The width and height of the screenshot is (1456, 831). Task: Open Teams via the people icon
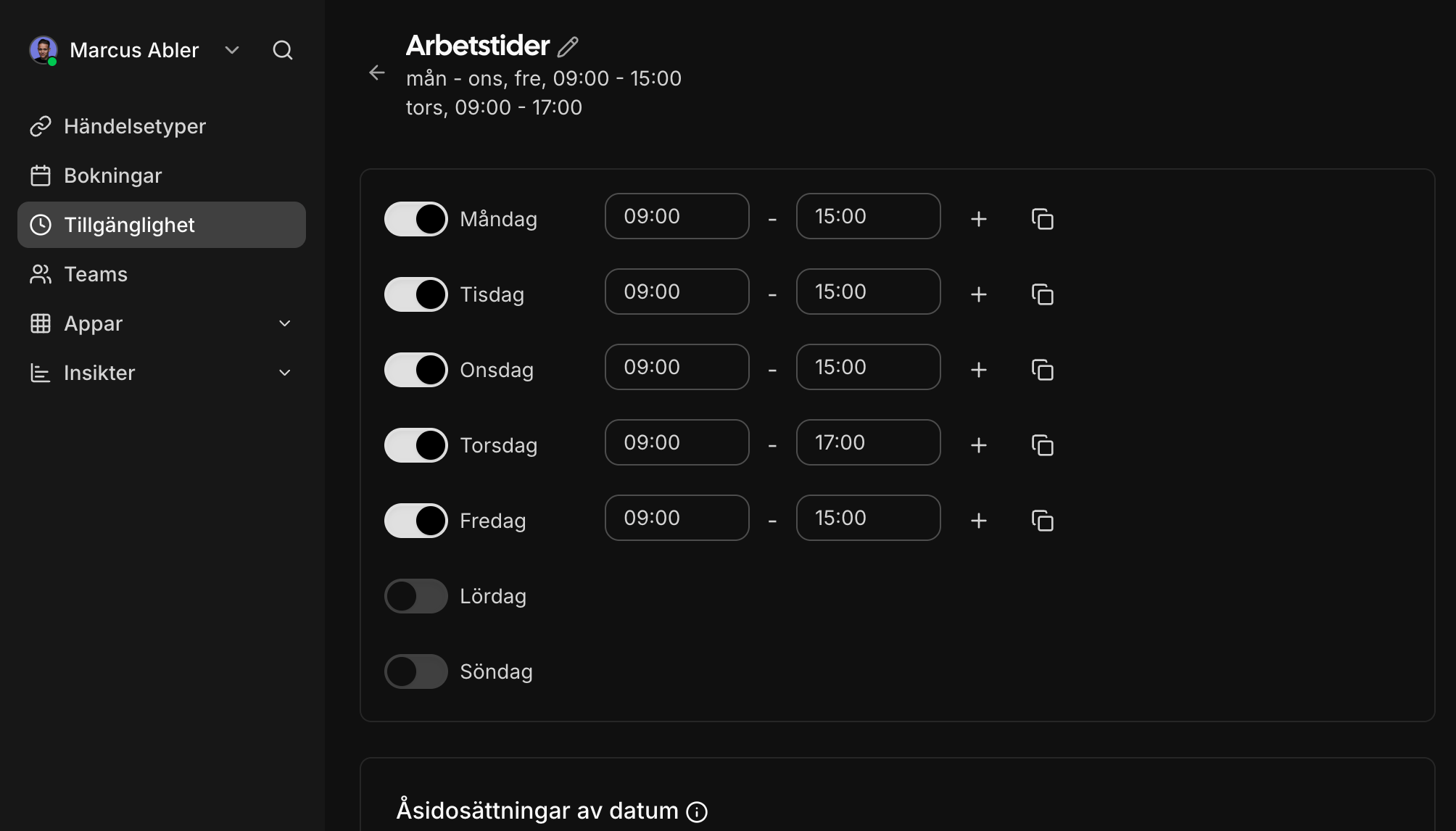pos(41,274)
